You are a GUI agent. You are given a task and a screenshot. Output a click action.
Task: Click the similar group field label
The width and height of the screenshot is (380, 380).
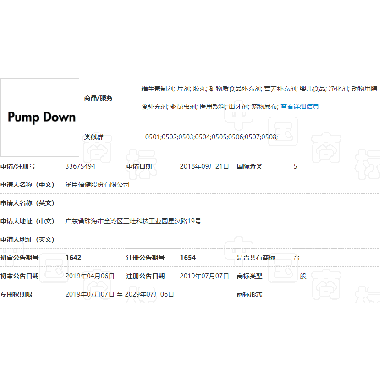93,137
